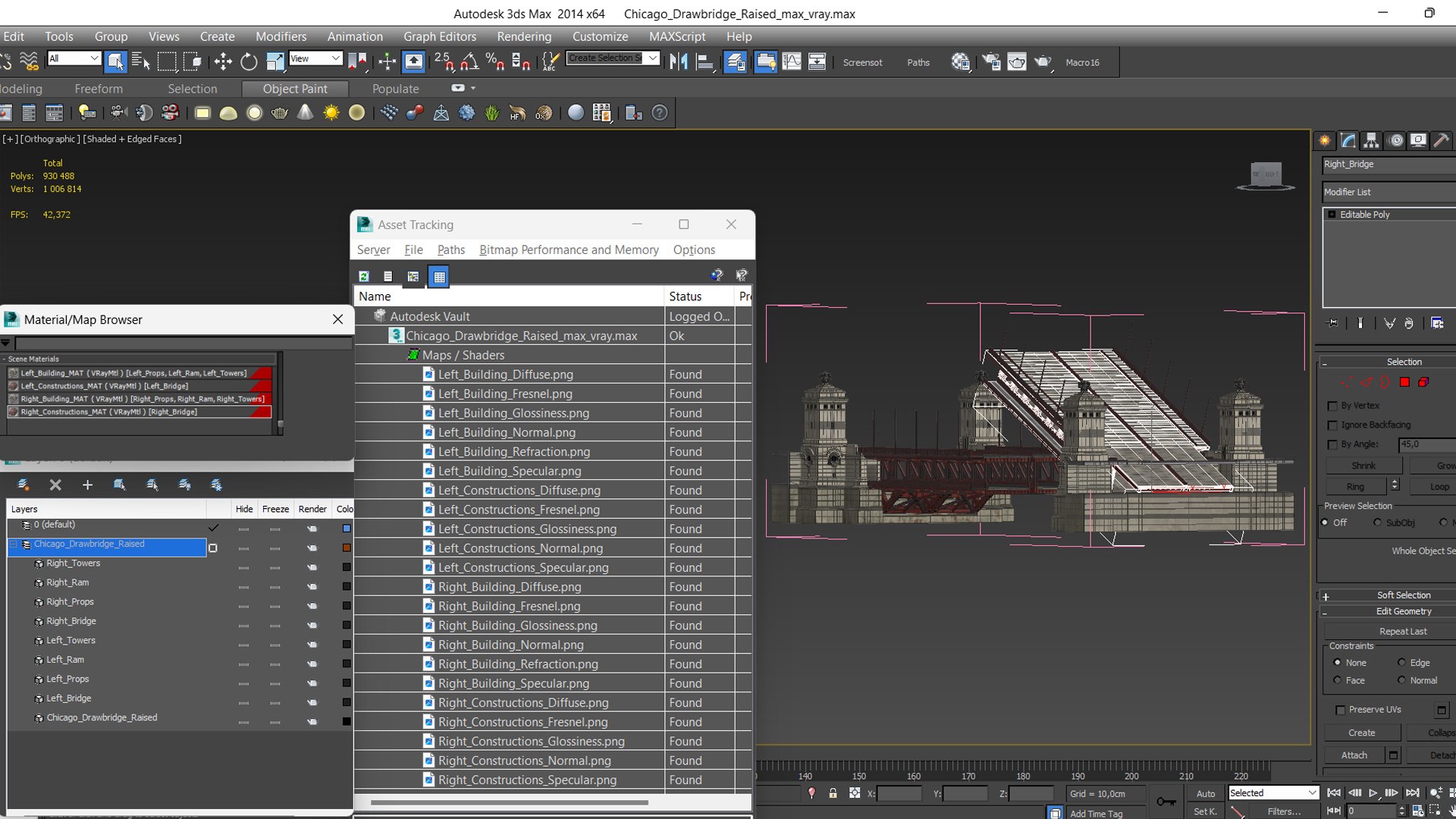Switch to the Freeform ribbon tab
The image size is (1456, 819).
point(99,89)
